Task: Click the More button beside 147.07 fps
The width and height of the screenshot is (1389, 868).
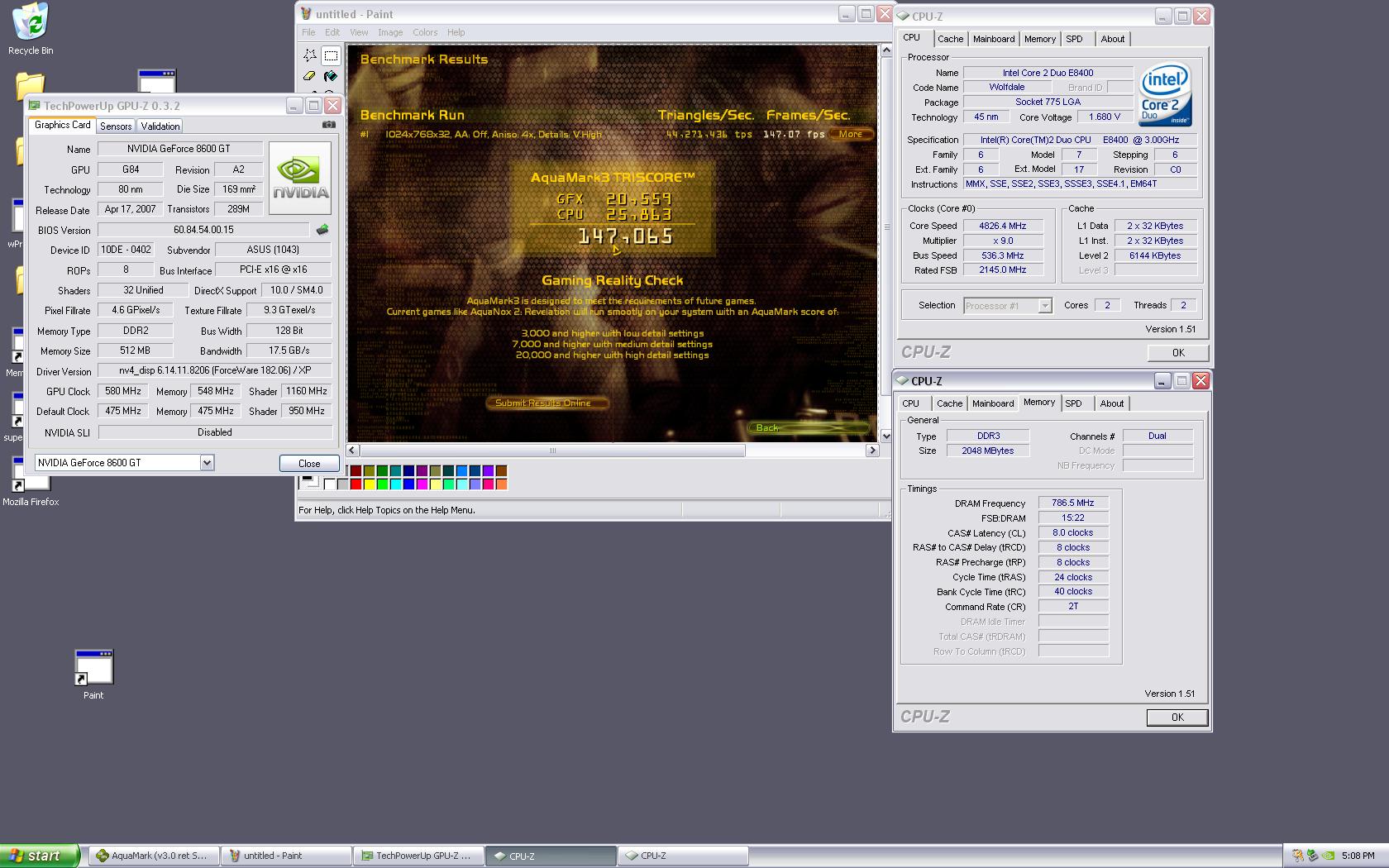Action: 851,134
